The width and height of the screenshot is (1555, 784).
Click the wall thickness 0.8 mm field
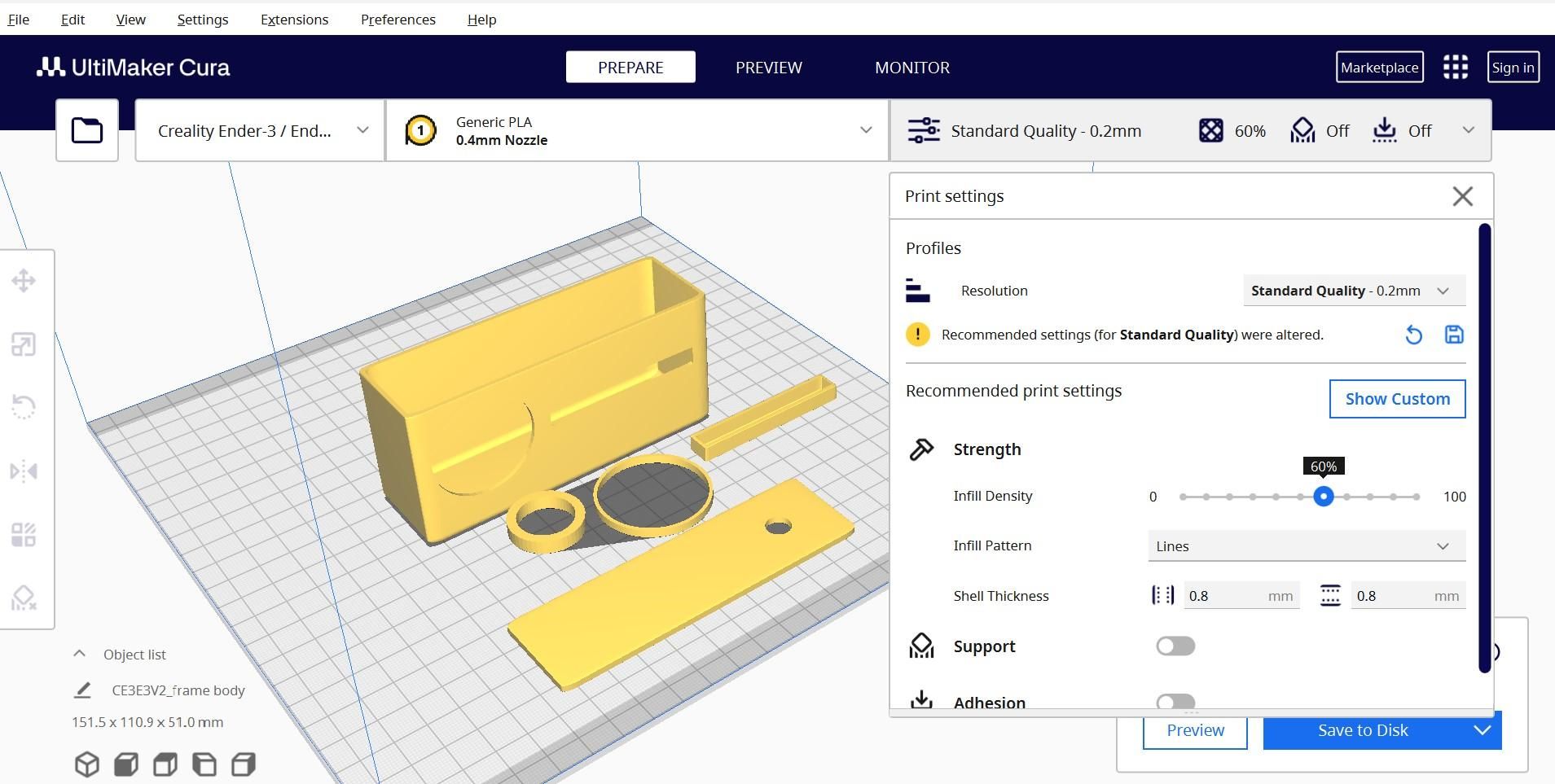[x=1241, y=596]
